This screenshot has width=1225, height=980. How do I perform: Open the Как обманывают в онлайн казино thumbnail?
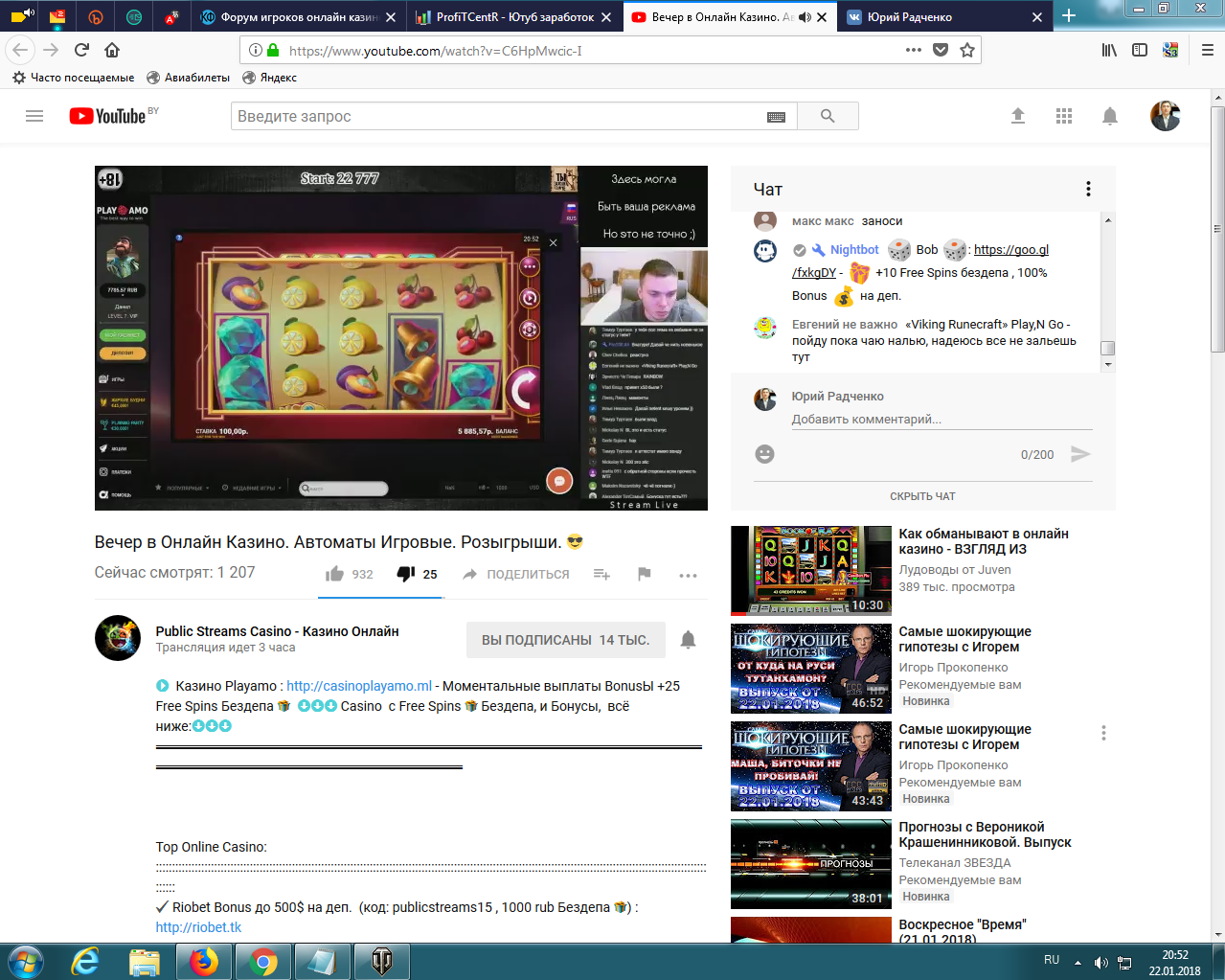pyautogui.click(x=811, y=570)
